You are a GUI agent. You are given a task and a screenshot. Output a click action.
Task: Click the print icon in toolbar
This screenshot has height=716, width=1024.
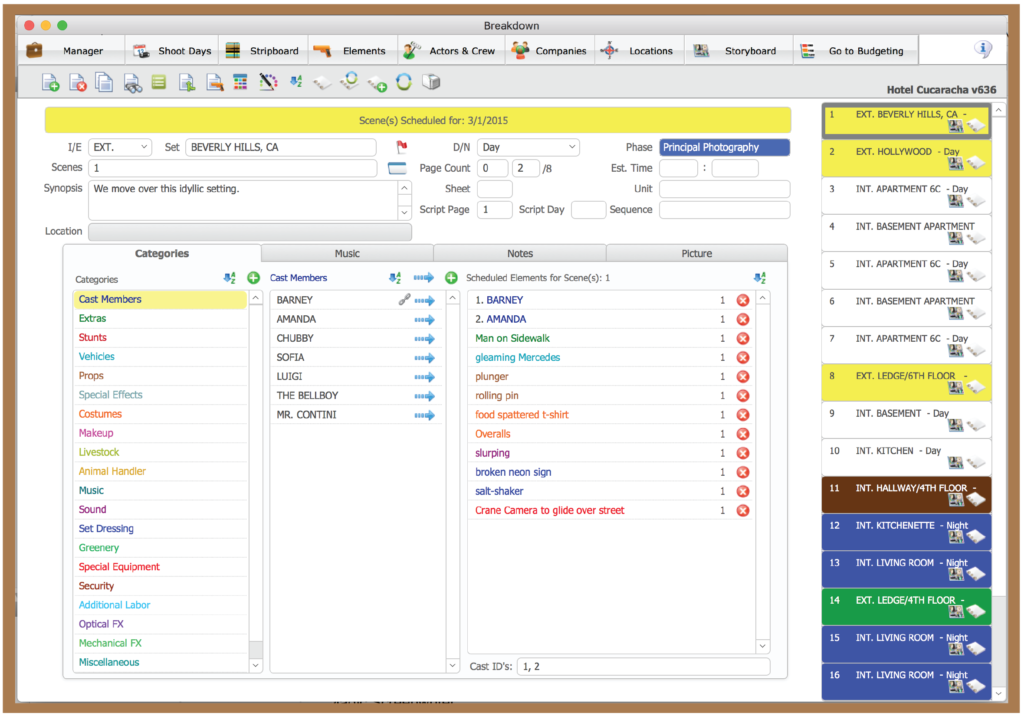click(431, 82)
